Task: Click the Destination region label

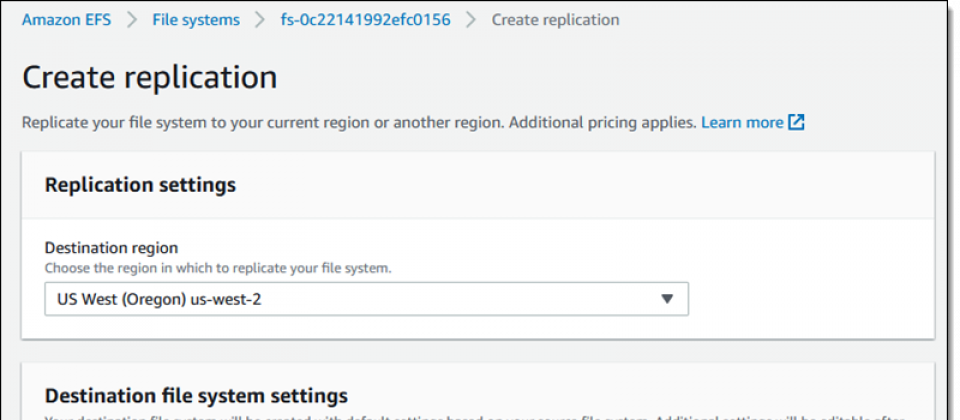Action: pyautogui.click(x=111, y=248)
